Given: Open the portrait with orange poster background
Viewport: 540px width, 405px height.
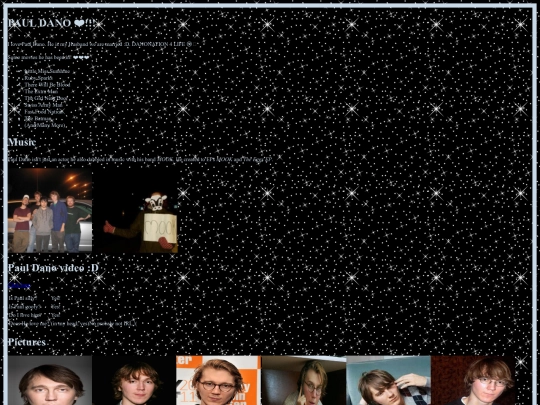Looking at the screenshot, I should pos(219,380).
